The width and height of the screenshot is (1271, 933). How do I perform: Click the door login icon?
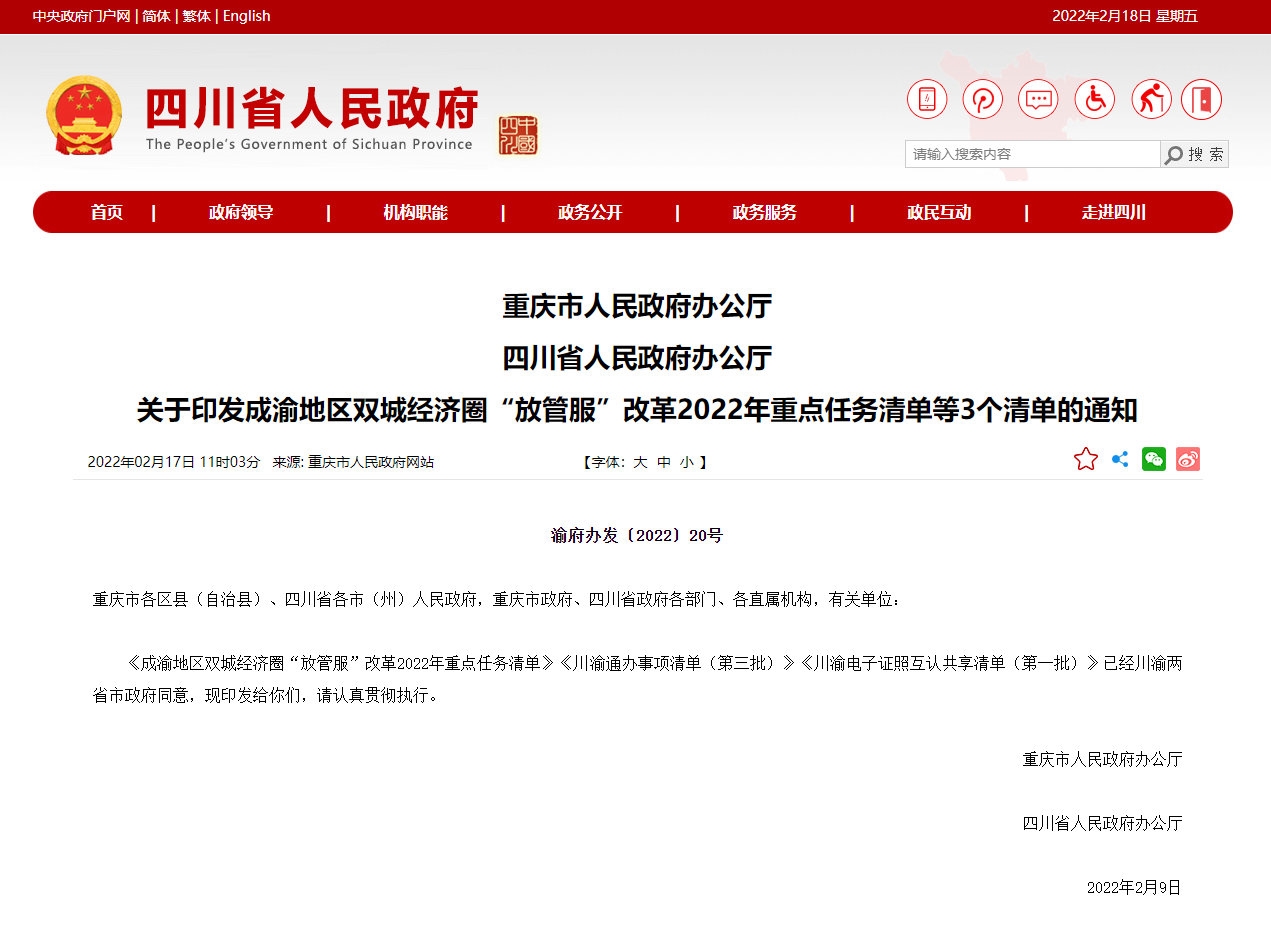point(1201,99)
